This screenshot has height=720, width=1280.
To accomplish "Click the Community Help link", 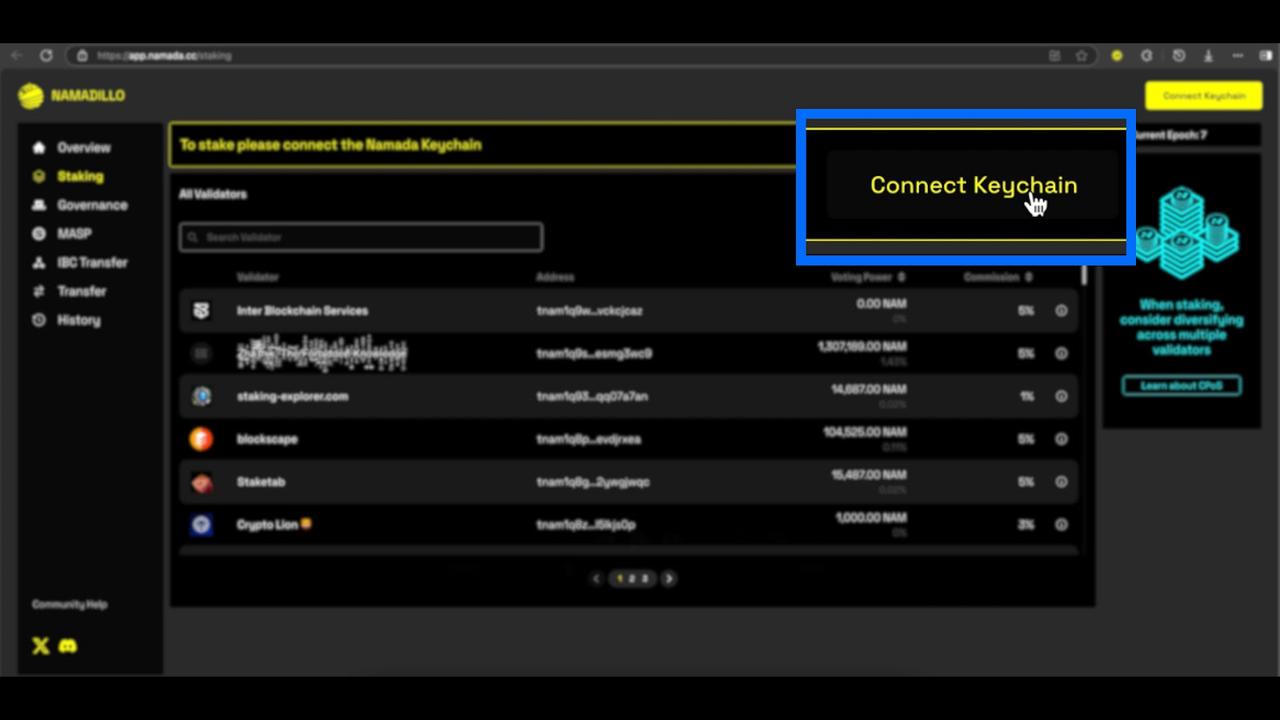I will pos(69,604).
